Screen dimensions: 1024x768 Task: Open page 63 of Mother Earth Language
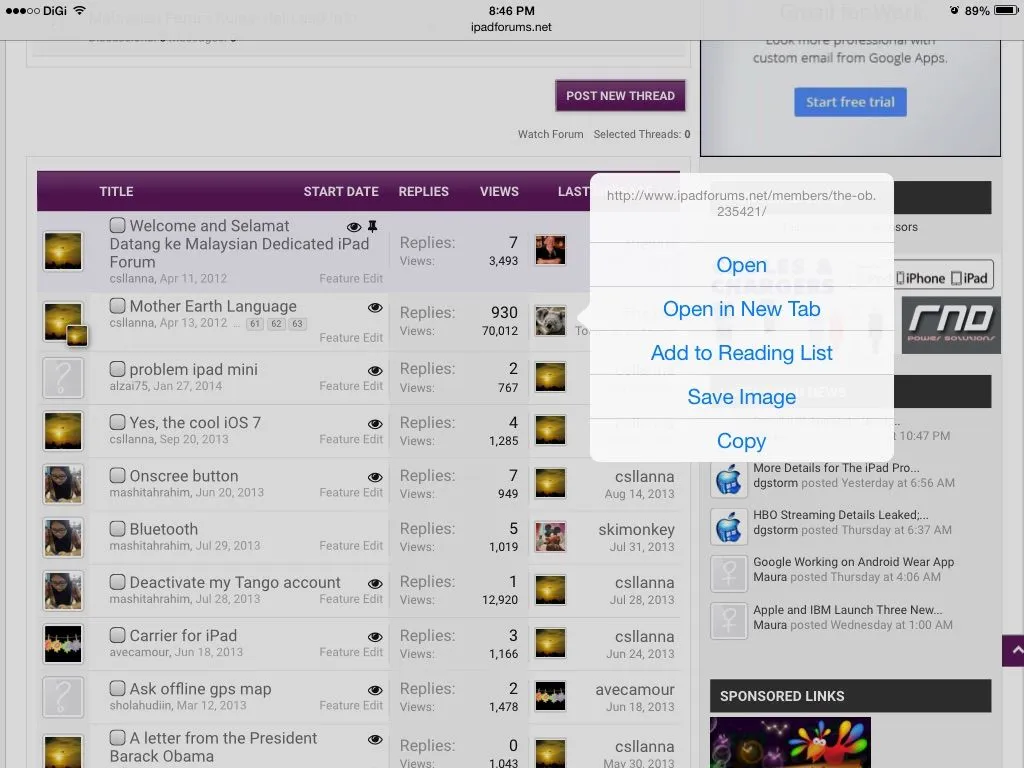(x=297, y=324)
